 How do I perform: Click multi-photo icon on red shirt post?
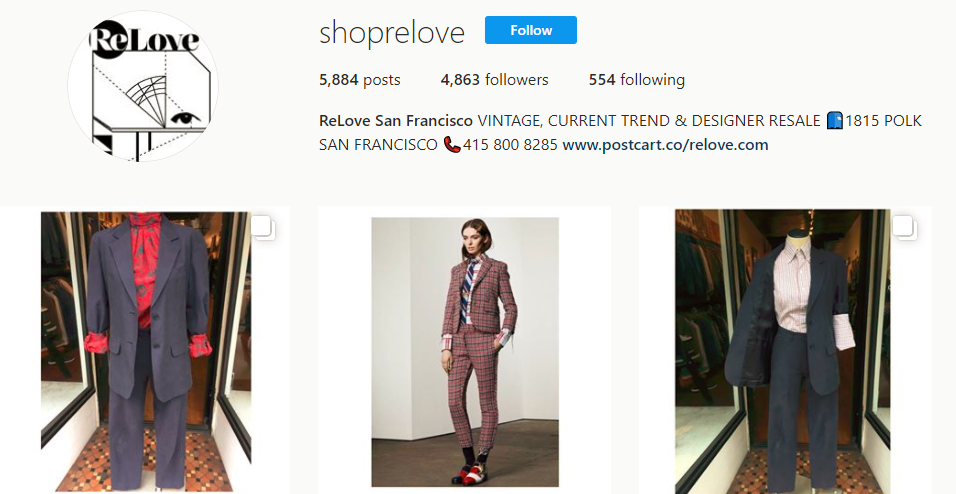[x=263, y=228]
